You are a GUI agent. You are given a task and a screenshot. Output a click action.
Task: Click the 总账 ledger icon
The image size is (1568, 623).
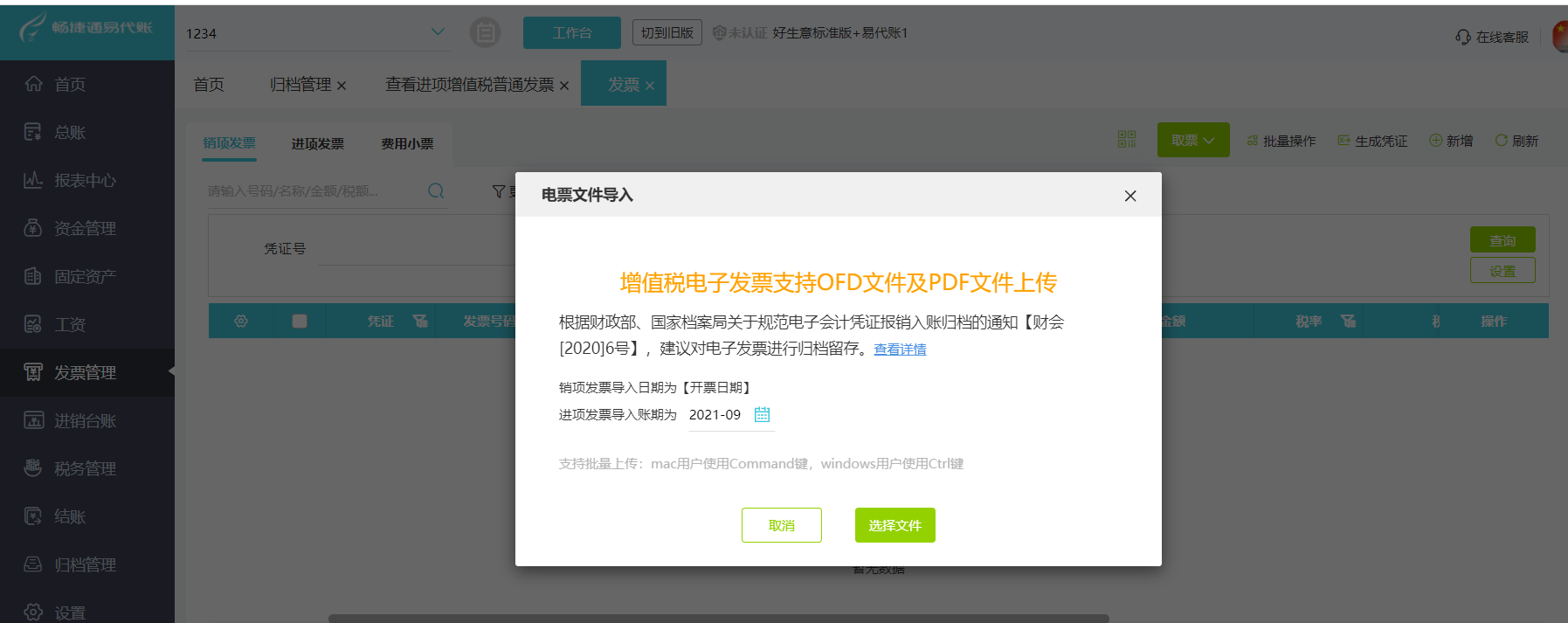point(33,132)
